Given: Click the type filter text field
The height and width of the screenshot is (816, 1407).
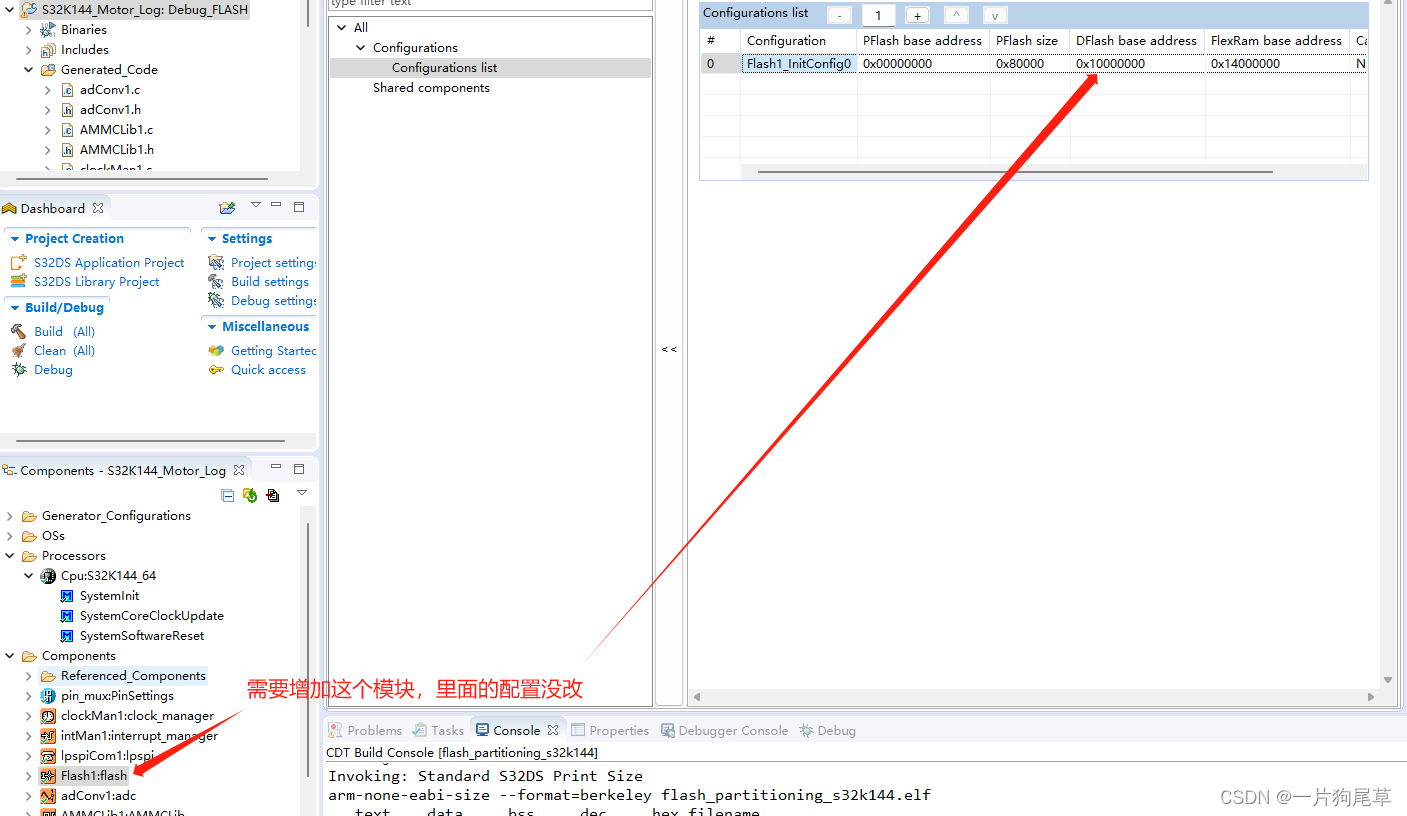Looking at the screenshot, I should pos(490,4).
